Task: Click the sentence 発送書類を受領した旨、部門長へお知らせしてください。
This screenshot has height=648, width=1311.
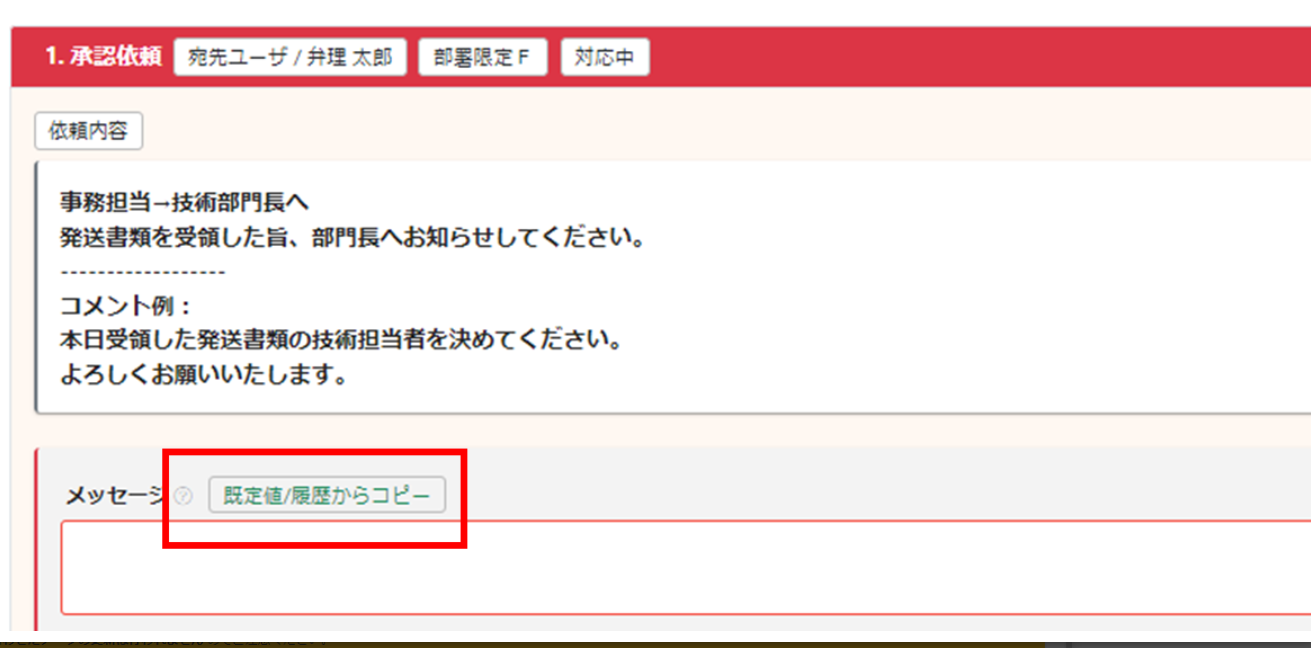Action: 352,240
